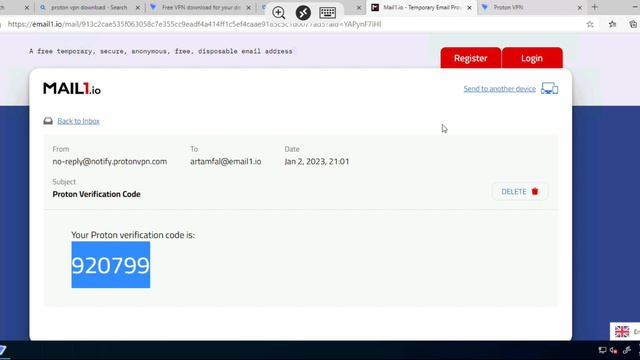Click the red Login button

(532, 58)
